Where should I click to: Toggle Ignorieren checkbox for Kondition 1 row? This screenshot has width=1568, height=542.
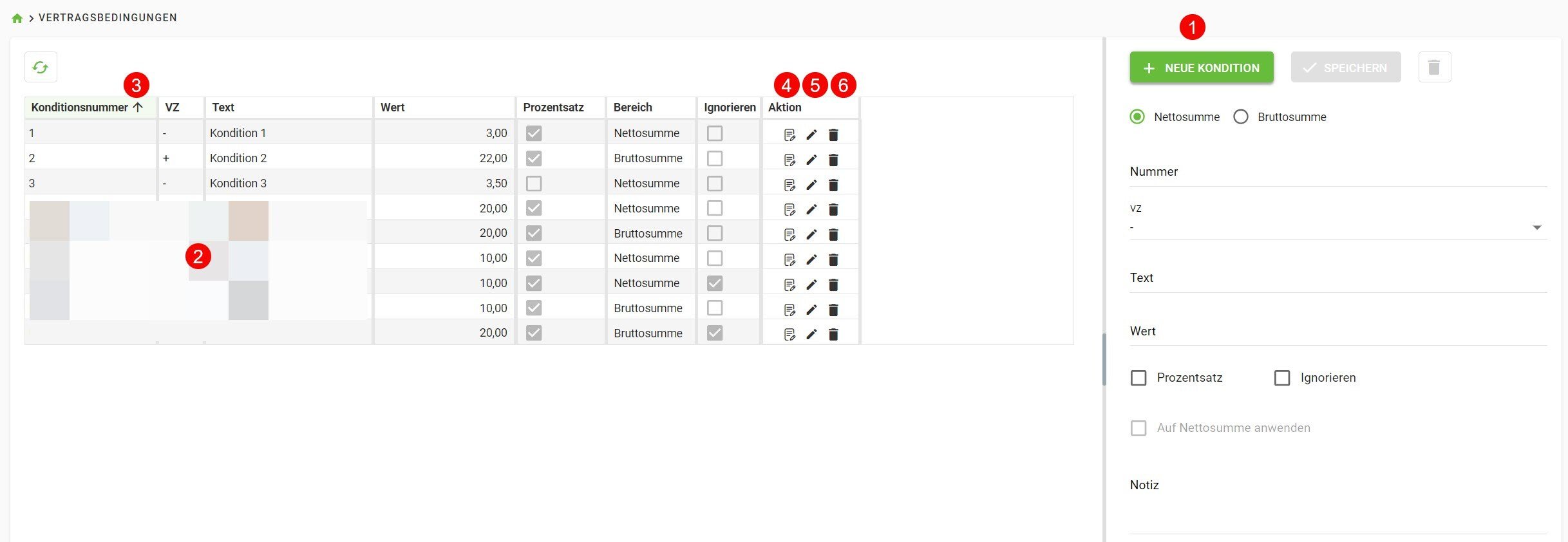[x=715, y=133]
